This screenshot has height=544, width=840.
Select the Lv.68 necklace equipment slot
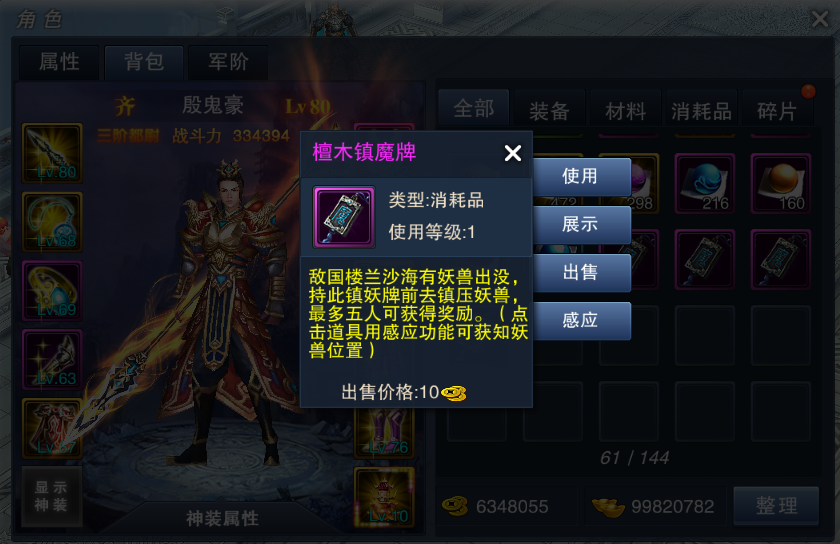[x=52, y=222]
